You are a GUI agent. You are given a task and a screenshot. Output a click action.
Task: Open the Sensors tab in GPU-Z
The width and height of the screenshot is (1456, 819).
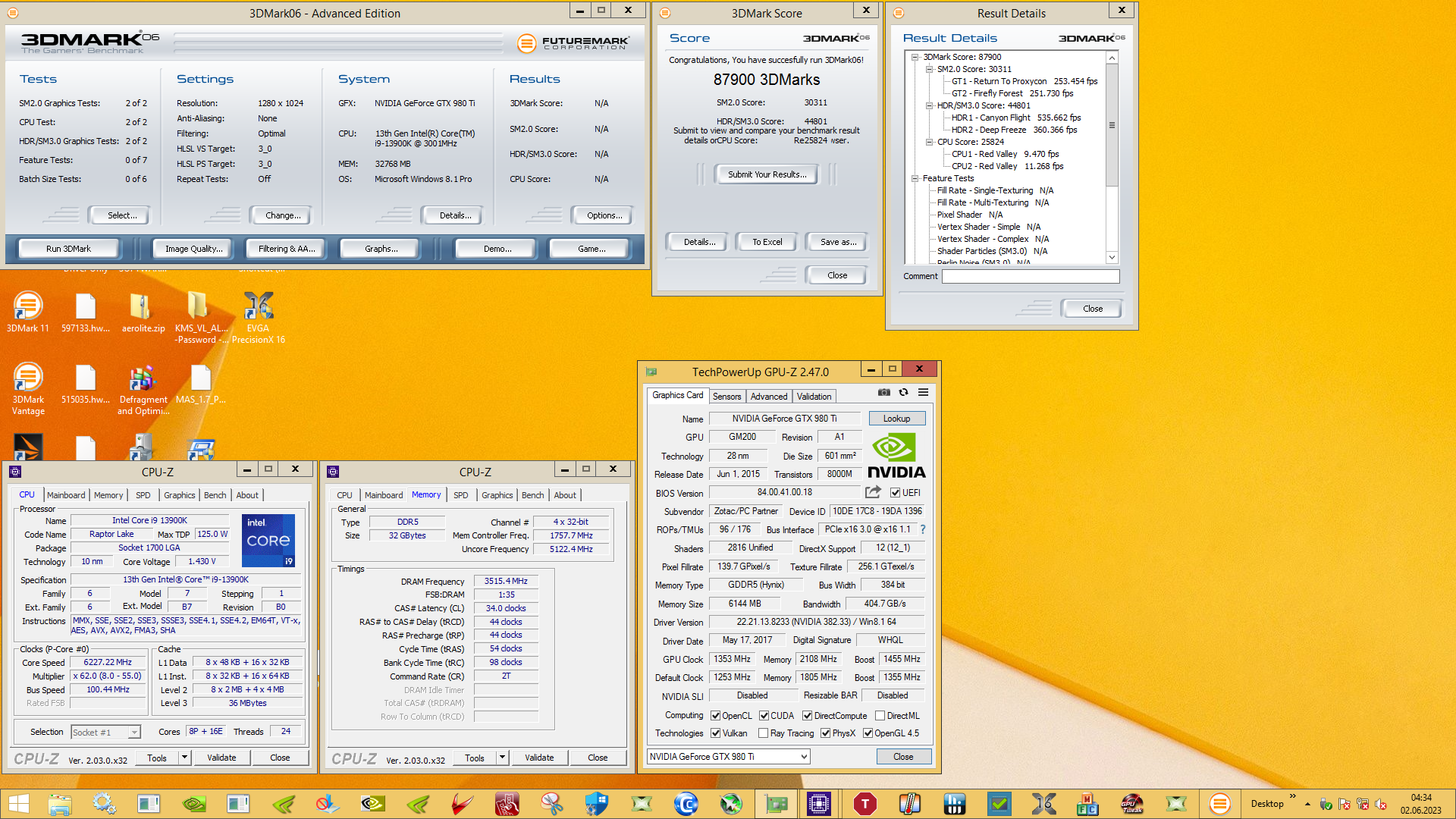726,396
